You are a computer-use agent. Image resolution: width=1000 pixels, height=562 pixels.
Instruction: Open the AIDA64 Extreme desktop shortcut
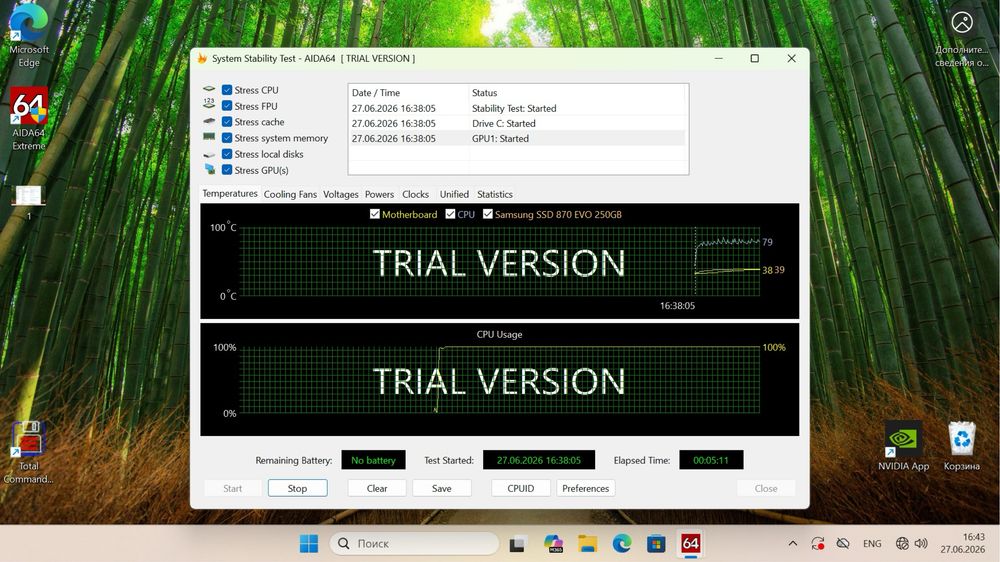click(29, 119)
